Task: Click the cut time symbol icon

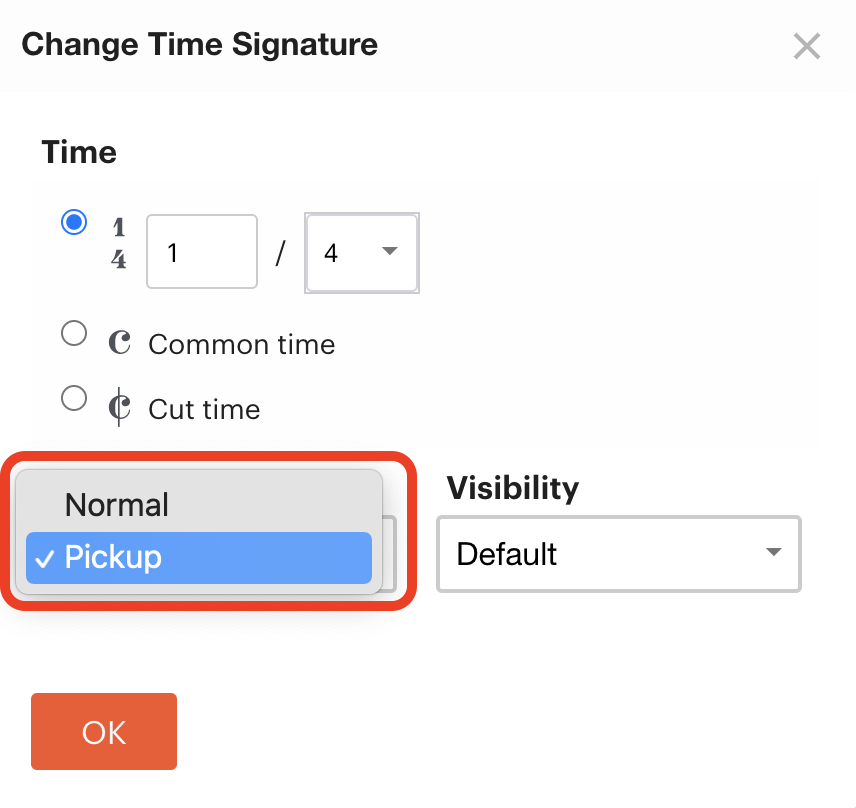Action: [x=119, y=407]
